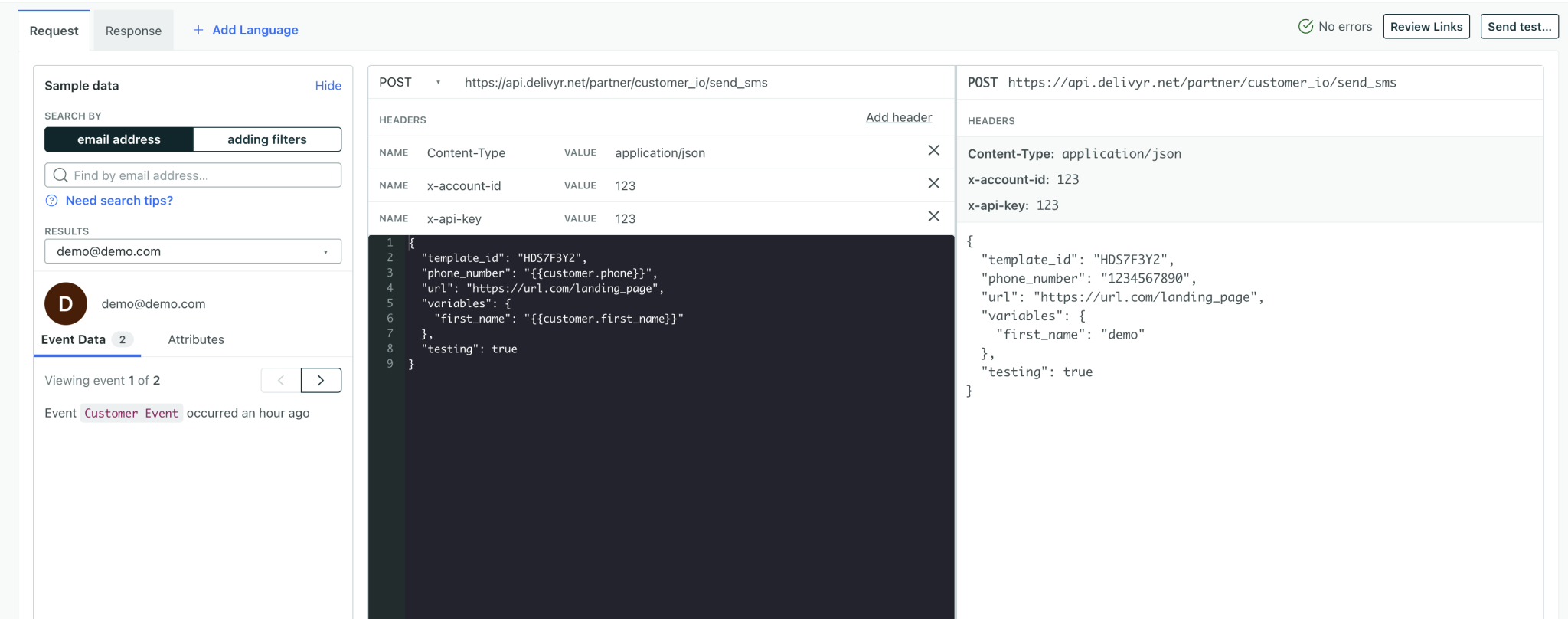Click the search magnifier icon
This screenshot has height=619, width=1568.
coord(60,175)
